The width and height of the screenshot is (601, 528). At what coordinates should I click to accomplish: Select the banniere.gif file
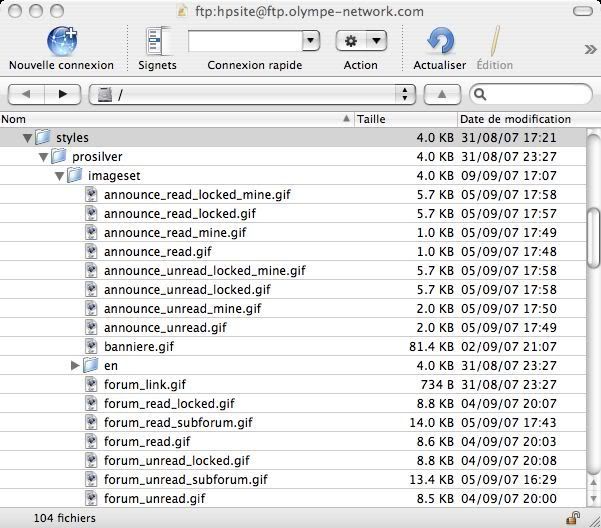(138, 347)
